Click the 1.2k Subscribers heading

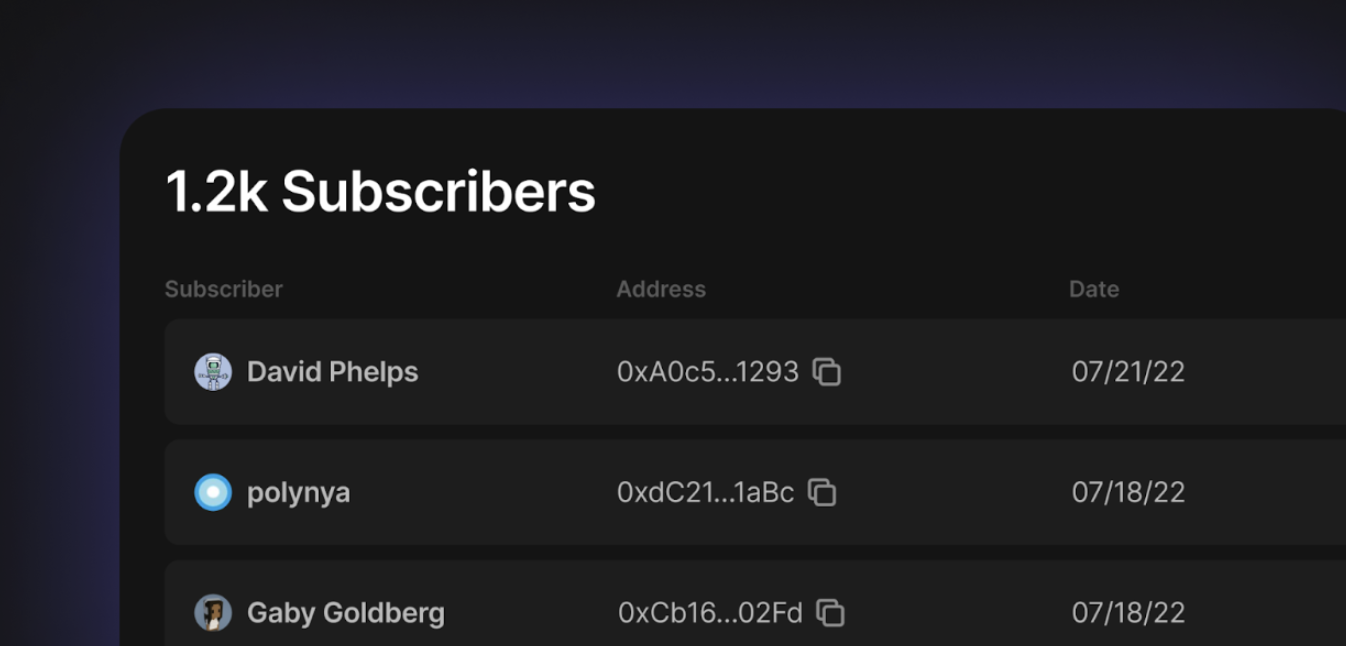[380, 192]
